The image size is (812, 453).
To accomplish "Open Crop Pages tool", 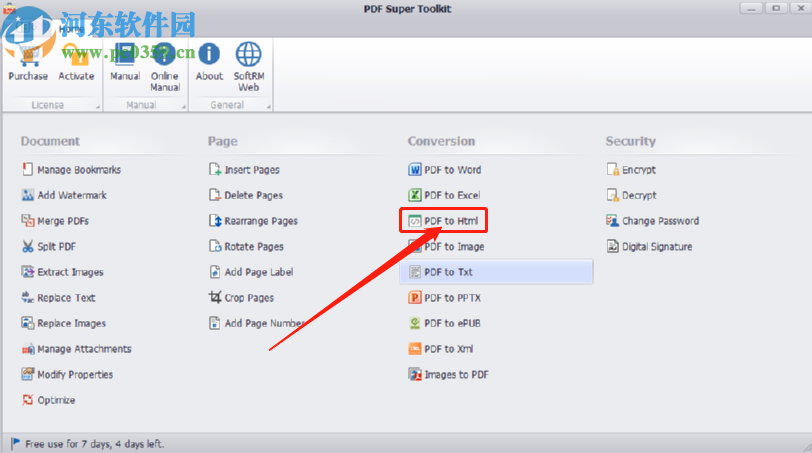I will tap(241, 298).
